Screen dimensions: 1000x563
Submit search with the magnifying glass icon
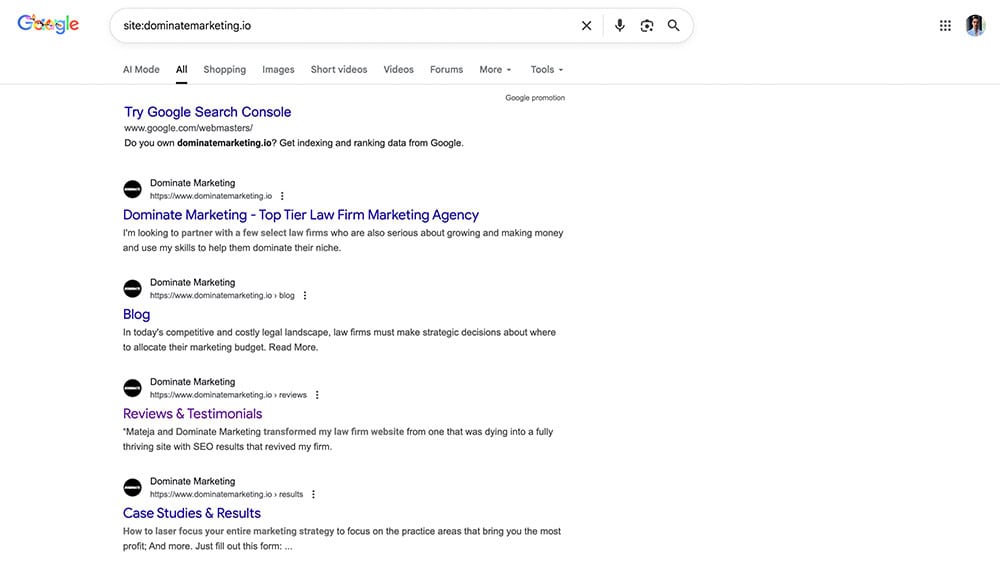(x=673, y=26)
